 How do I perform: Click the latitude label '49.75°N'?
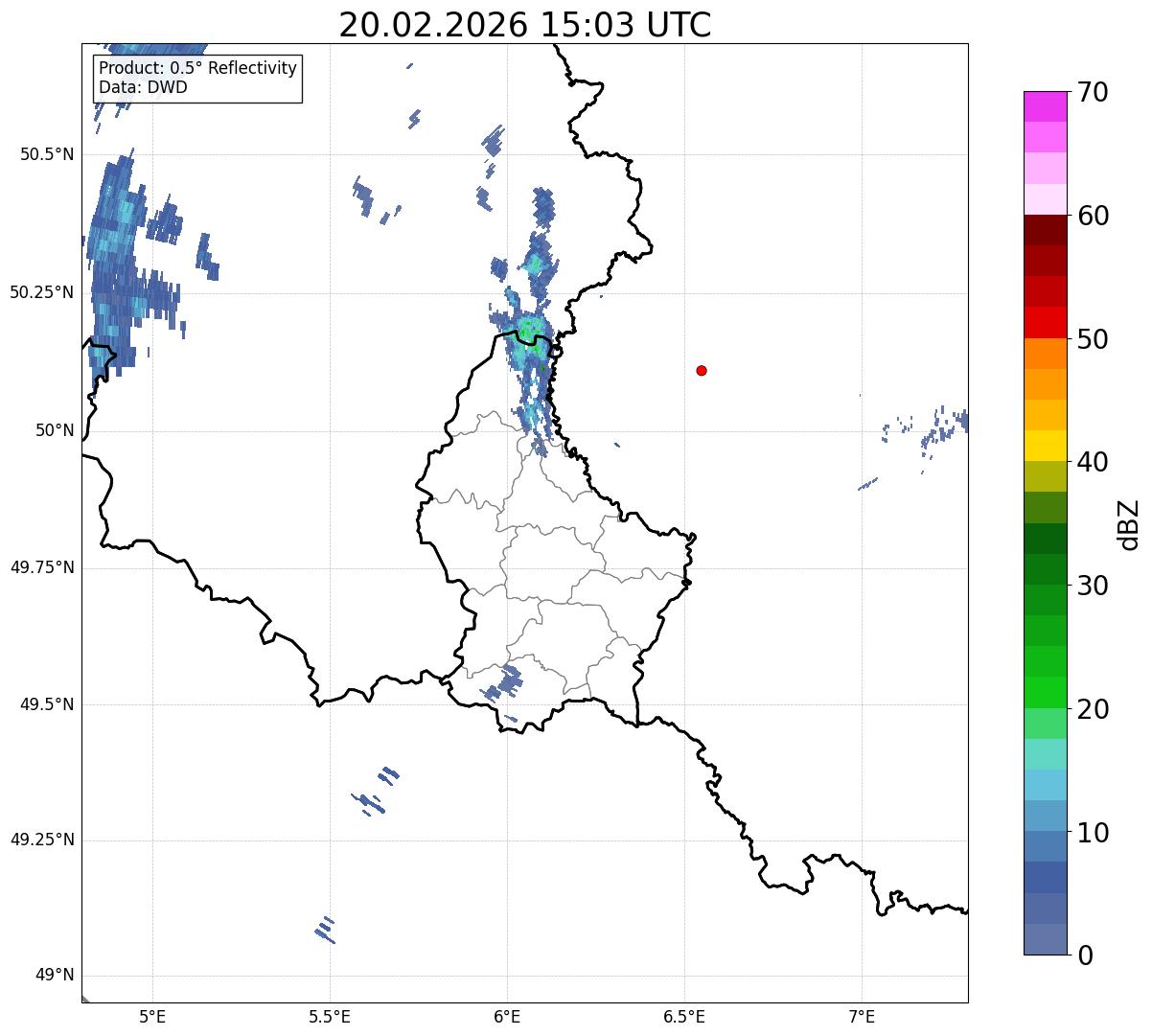pyautogui.click(x=41, y=567)
